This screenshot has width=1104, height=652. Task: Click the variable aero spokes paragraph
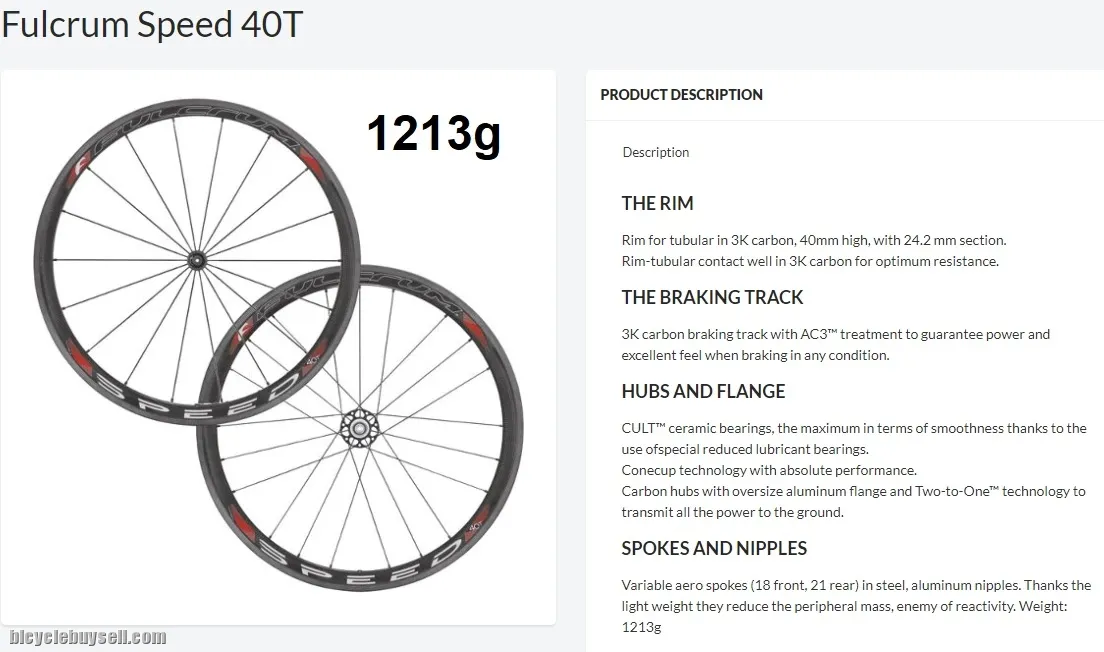855,606
